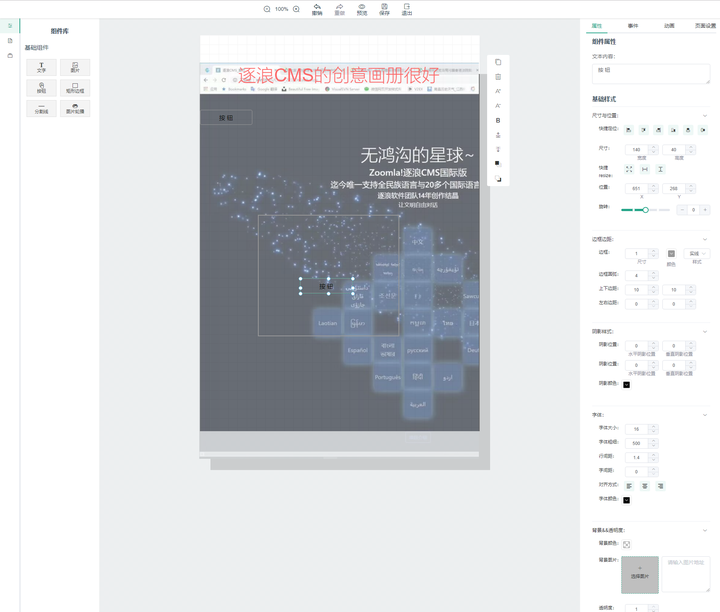Move layer up one level in floating toolbar

[x=498, y=135]
